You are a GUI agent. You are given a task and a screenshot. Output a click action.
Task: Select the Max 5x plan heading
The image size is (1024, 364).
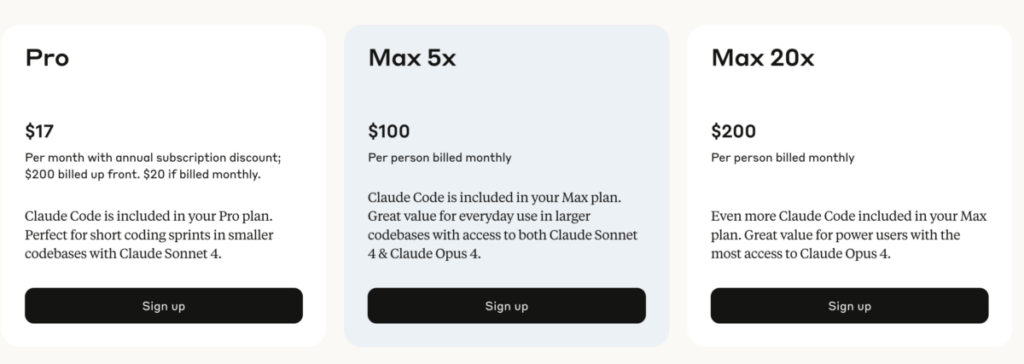click(x=412, y=58)
